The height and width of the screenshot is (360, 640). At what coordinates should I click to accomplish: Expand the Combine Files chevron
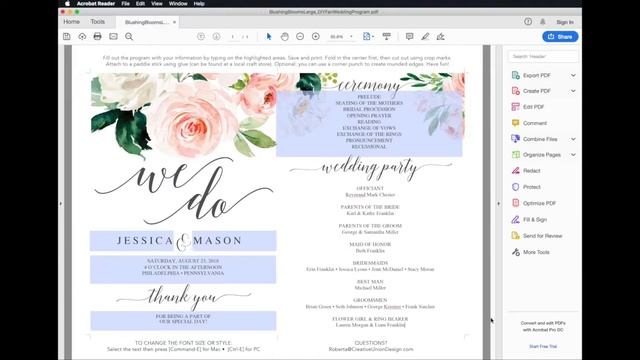click(573, 139)
